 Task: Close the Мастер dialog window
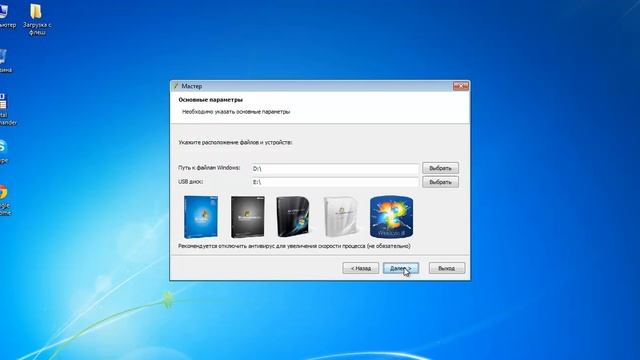461,86
